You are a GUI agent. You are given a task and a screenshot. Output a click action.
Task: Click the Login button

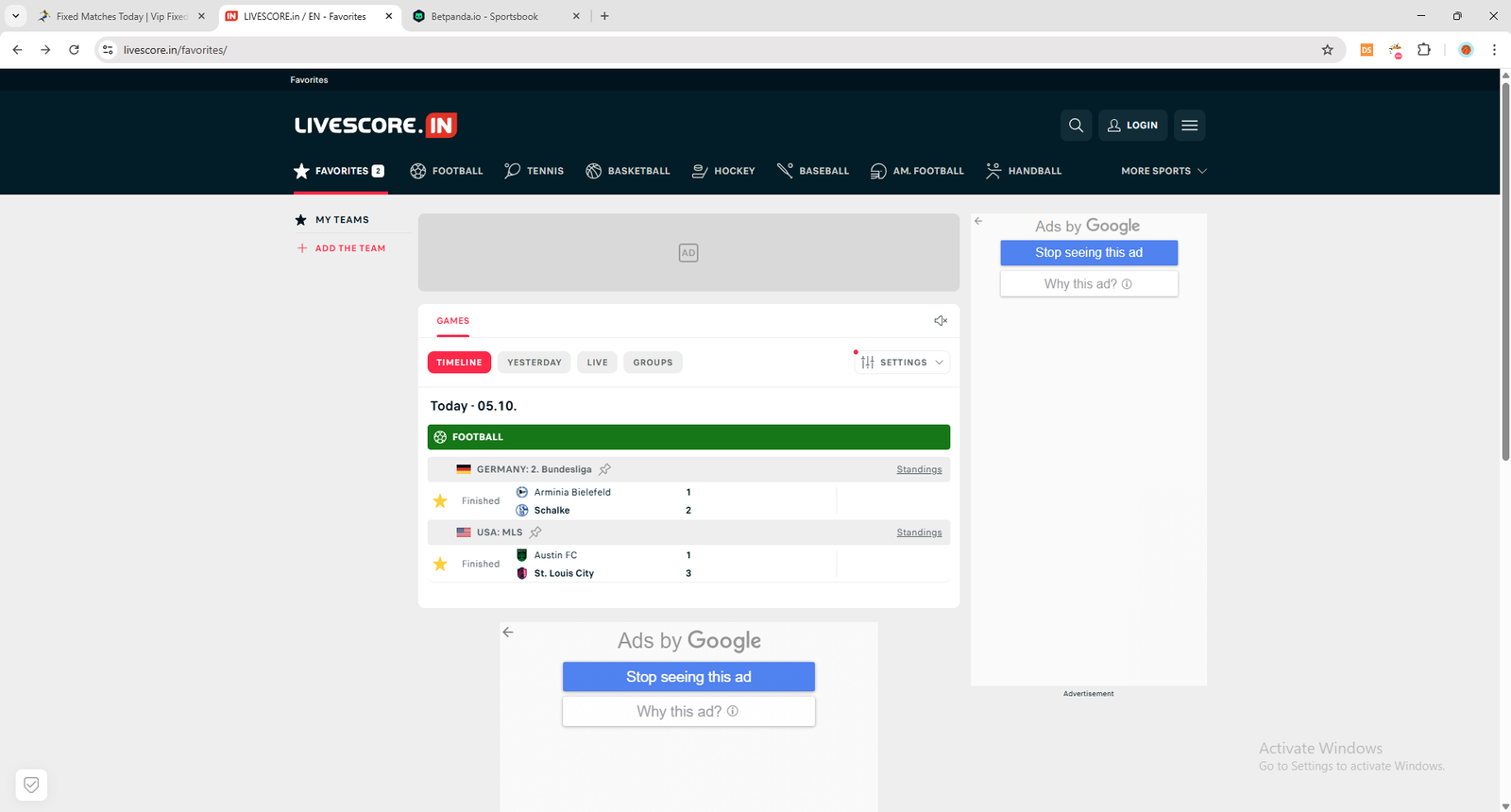(1132, 126)
